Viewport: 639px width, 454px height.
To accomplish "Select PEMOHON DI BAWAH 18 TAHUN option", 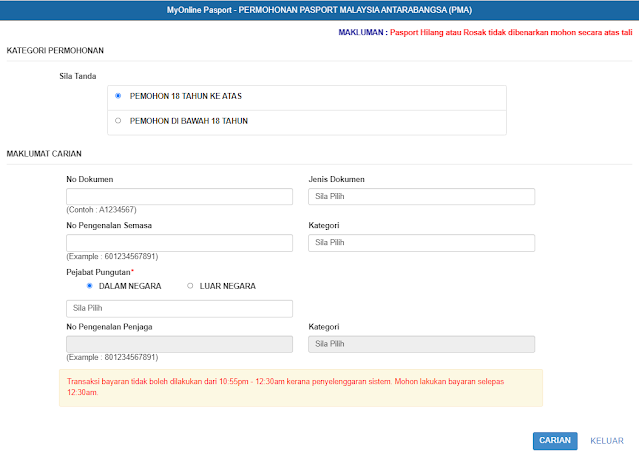I will pos(118,121).
